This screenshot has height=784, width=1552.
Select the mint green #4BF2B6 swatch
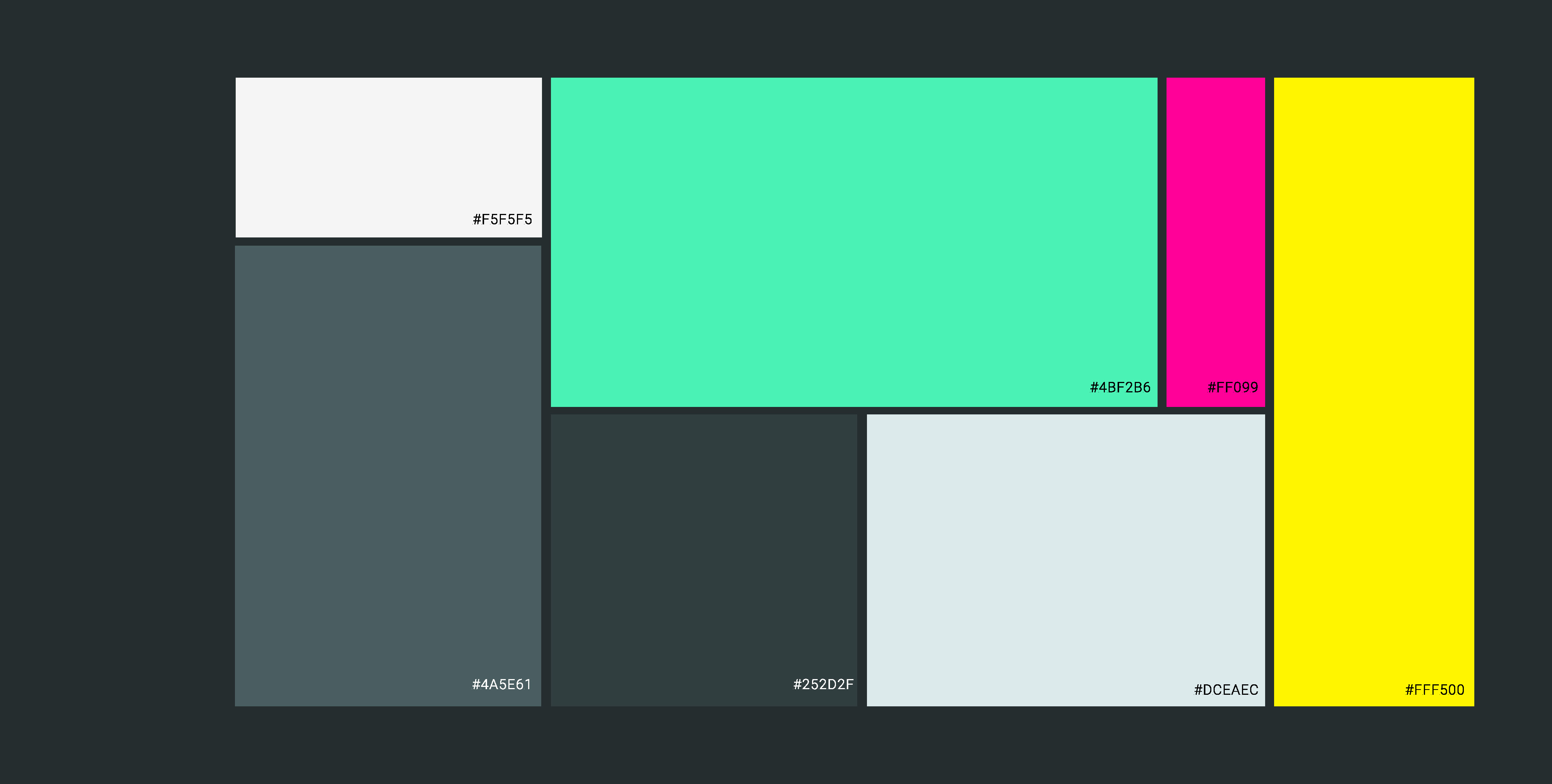(x=854, y=242)
